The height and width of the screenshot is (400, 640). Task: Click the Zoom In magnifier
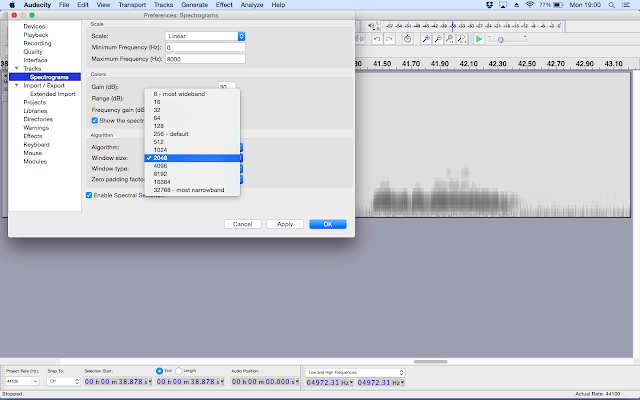[x=426, y=39]
